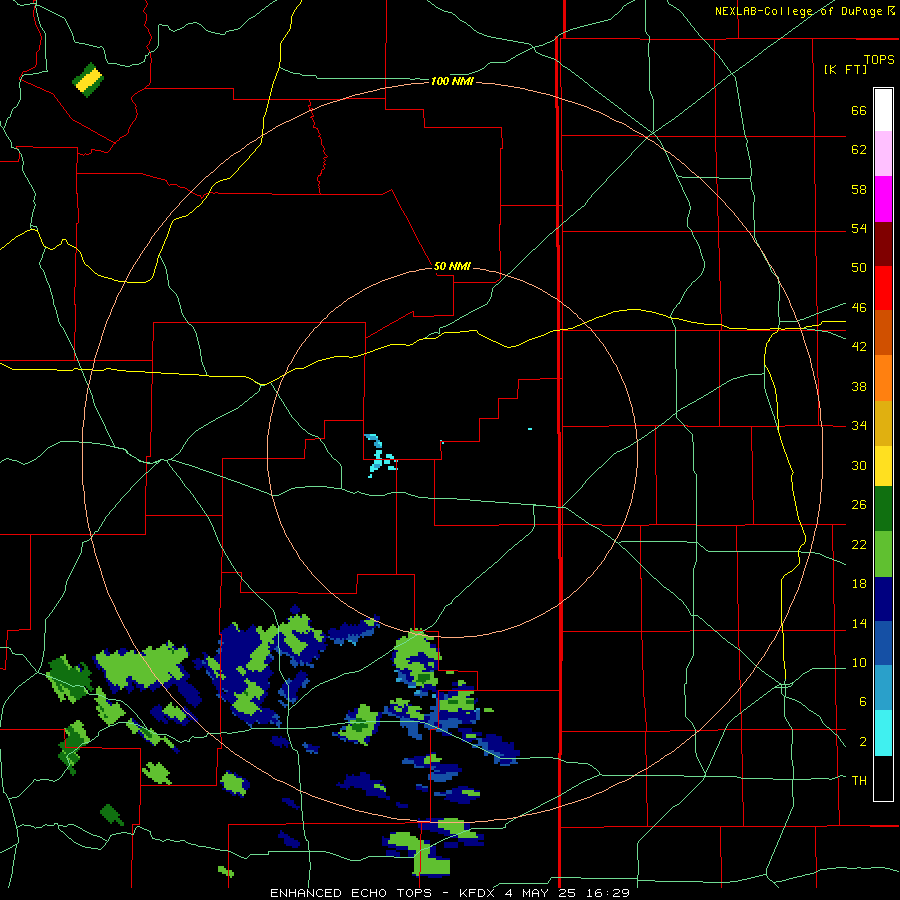Image resolution: width=900 pixels, height=900 pixels.
Task: Click the TOPS legend title
Action: pos(879,59)
